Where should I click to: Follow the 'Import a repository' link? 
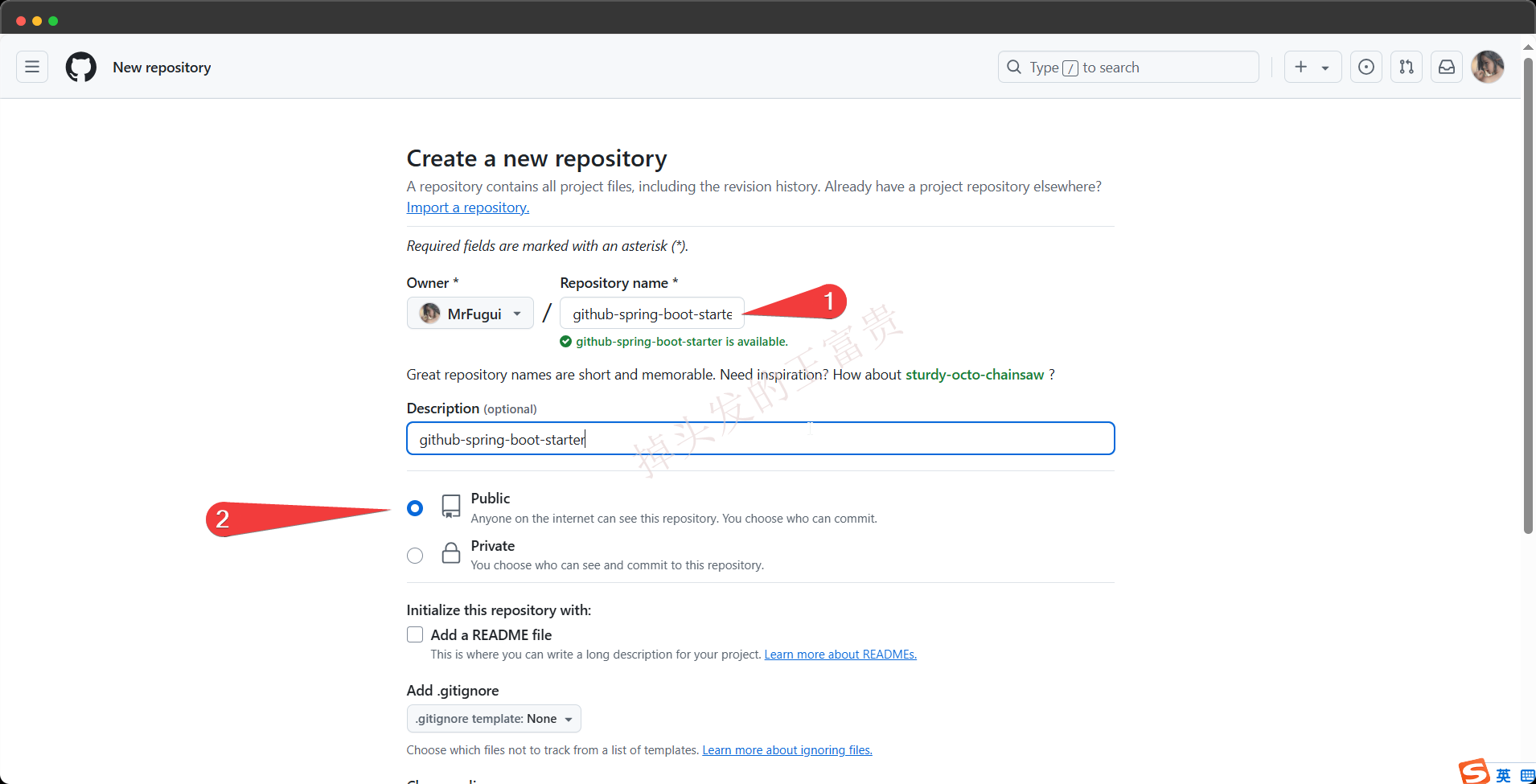point(467,207)
